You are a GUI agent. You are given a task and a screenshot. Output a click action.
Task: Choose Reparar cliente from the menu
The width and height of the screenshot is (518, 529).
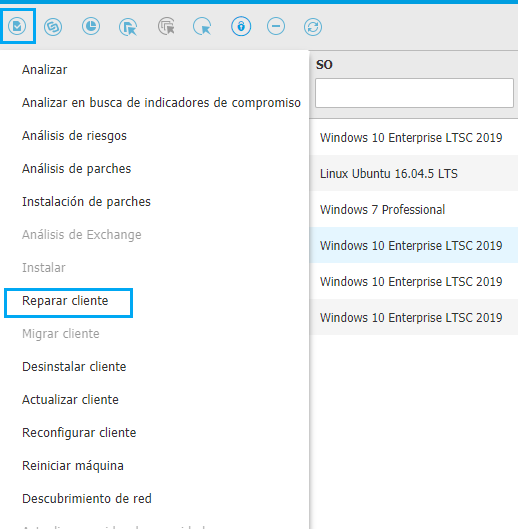pyautogui.click(x=65, y=301)
